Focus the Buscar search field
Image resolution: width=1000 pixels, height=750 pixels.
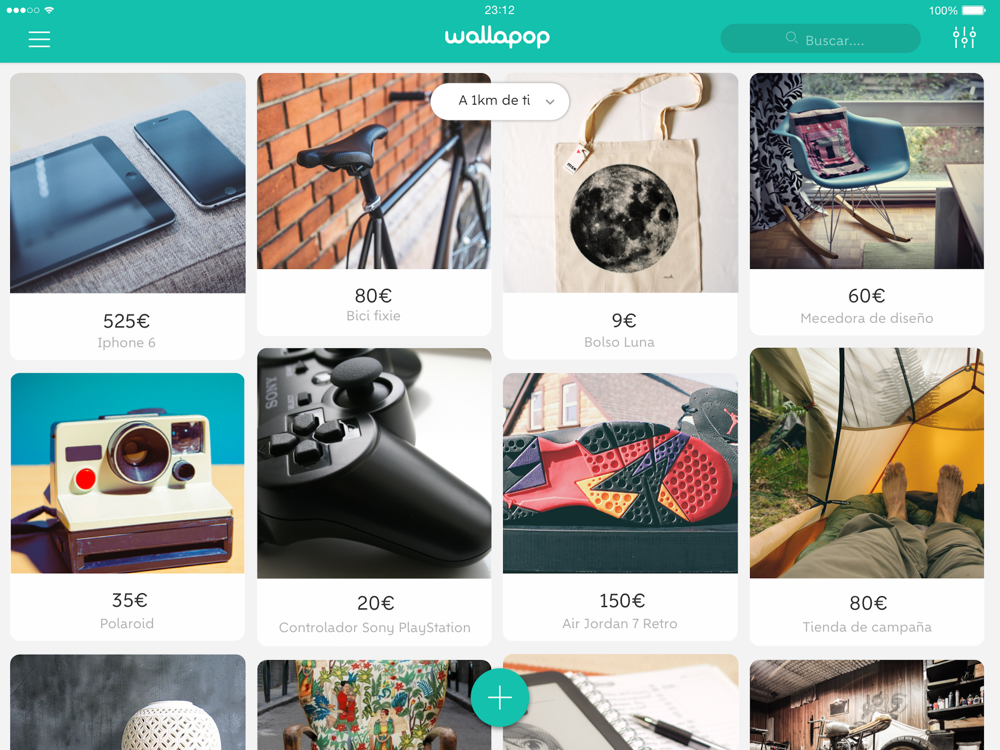click(x=820, y=38)
